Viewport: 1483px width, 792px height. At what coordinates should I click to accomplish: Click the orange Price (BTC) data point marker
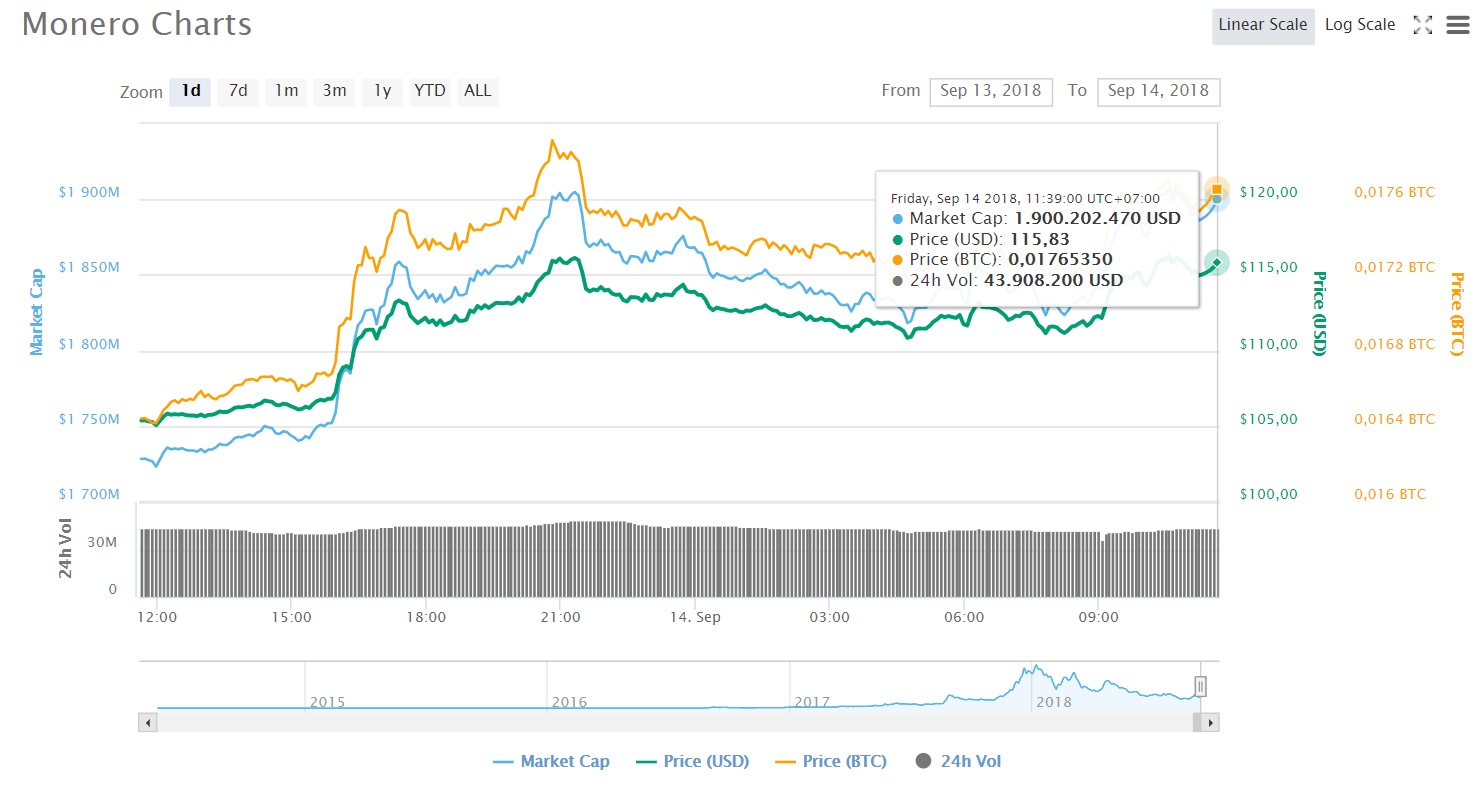tap(1216, 189)
